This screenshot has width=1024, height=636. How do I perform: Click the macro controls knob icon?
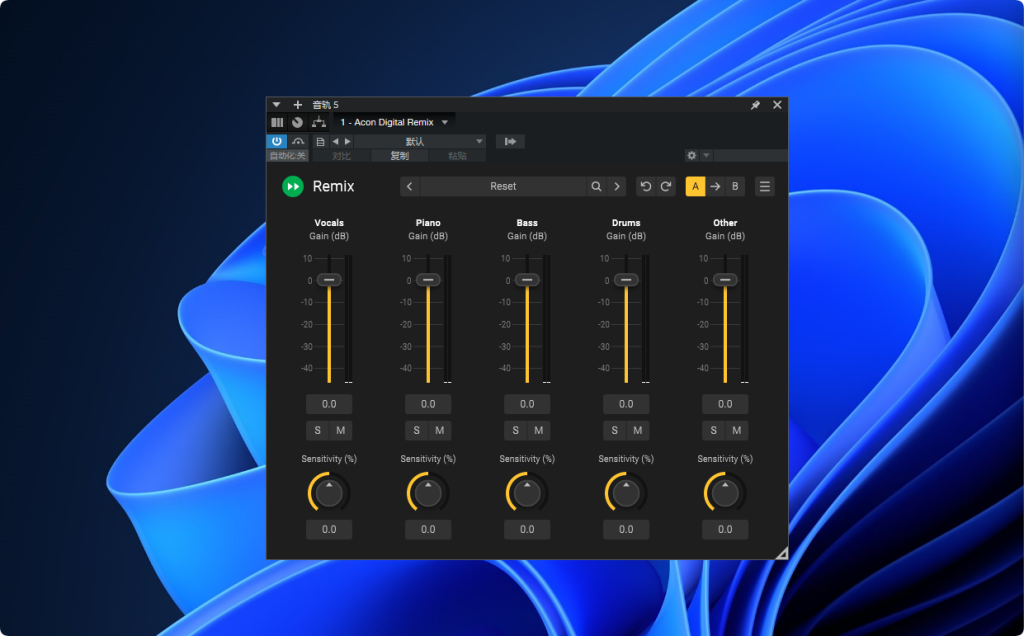click(298, 122)
